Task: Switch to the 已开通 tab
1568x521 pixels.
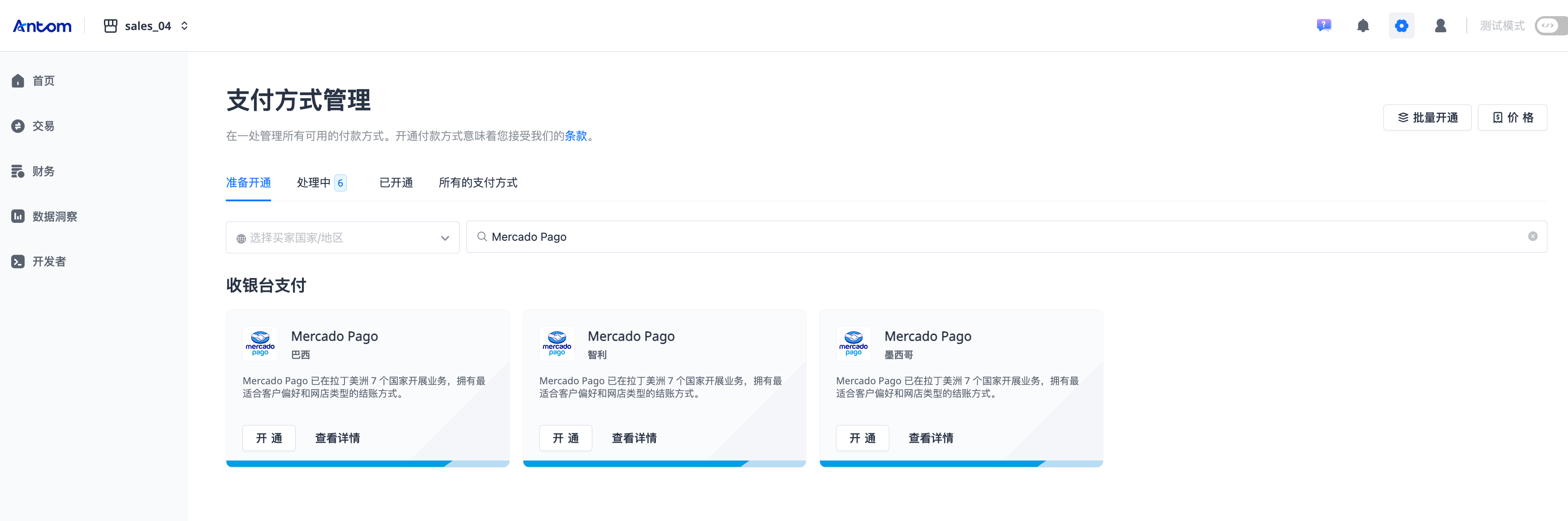Action: click(x=396, y=183)
